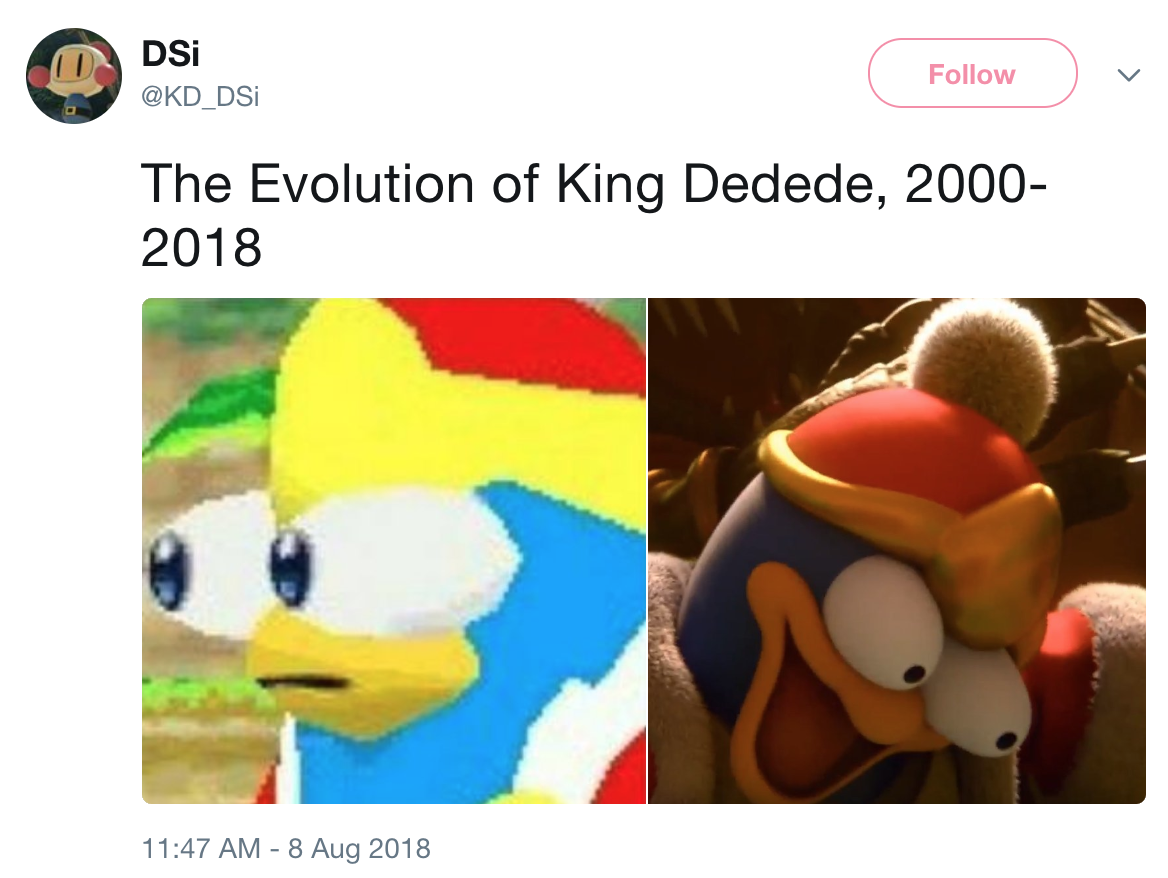
Task: Open the @KD_DSi profile link
Action: (201, 97)
